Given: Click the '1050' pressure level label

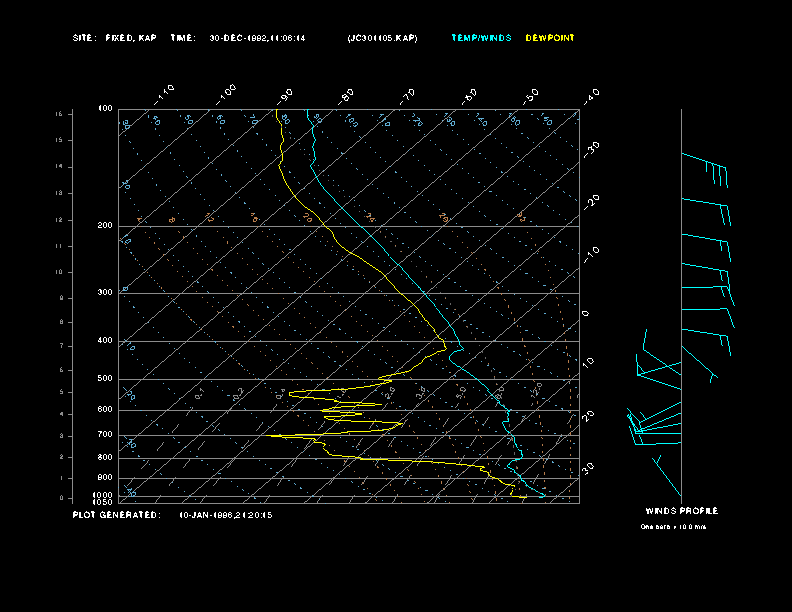Looking at the screenshot, I should click(x=103, y=502).
